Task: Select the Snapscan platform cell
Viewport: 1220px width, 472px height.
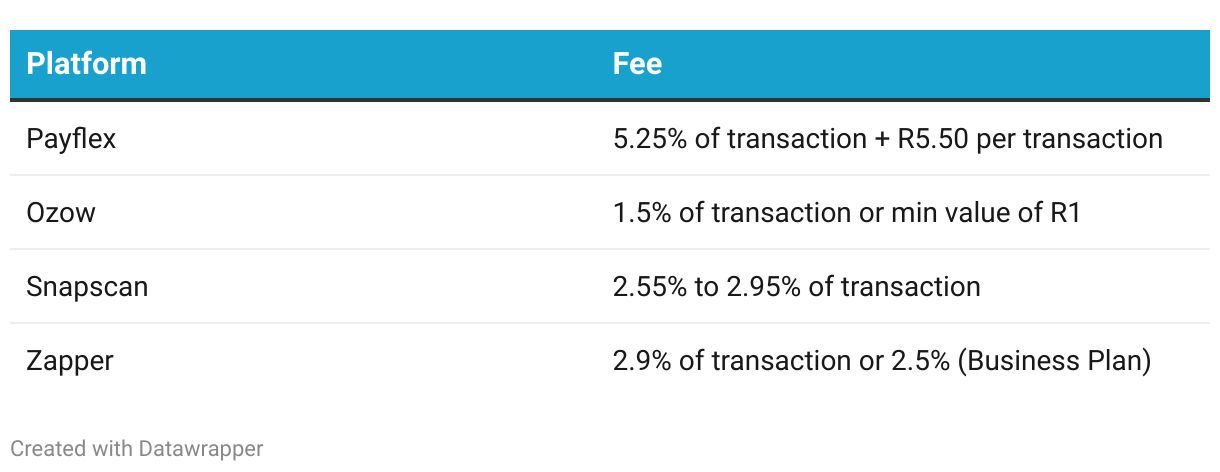Action: (x=87, y=287)
